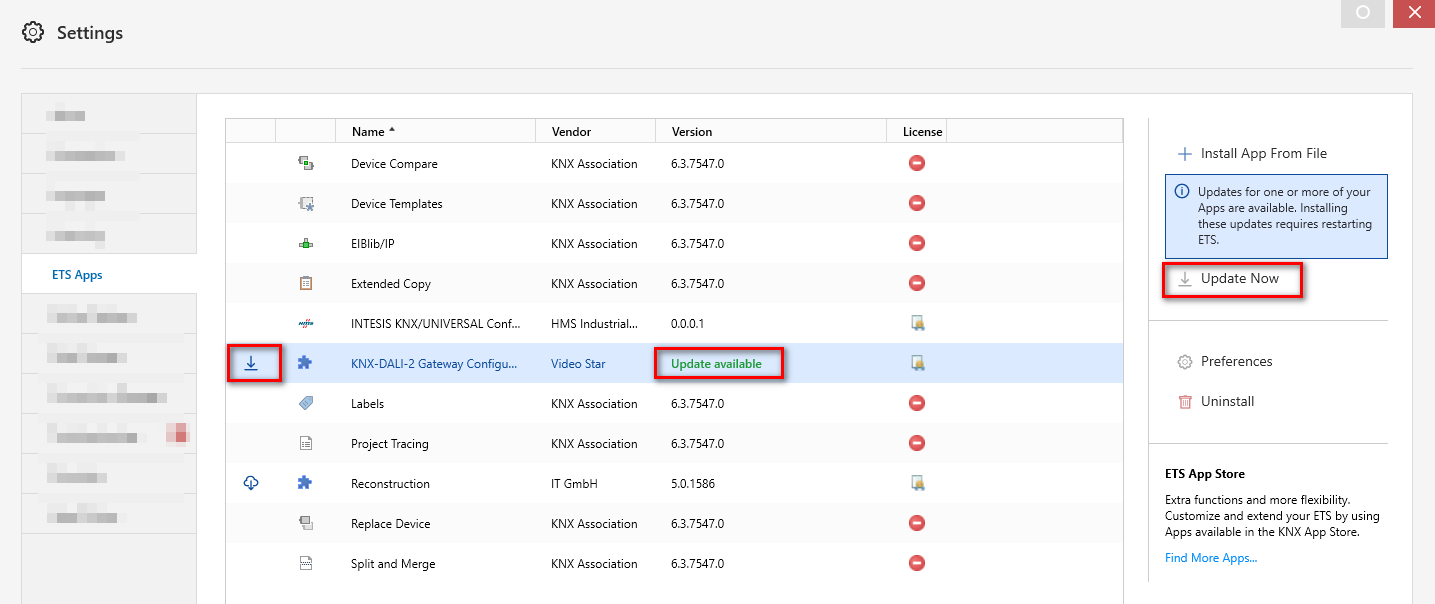Toggle sorting on the Name column header
1435x604 pixels.
370,131
